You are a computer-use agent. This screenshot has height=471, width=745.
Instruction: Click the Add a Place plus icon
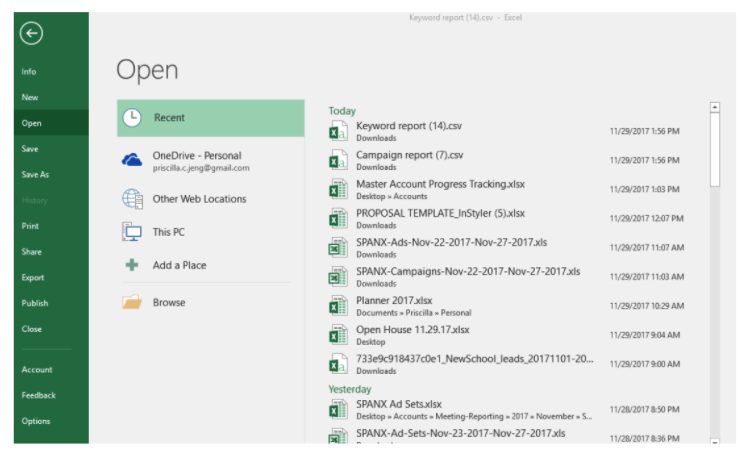pos(132,265)
